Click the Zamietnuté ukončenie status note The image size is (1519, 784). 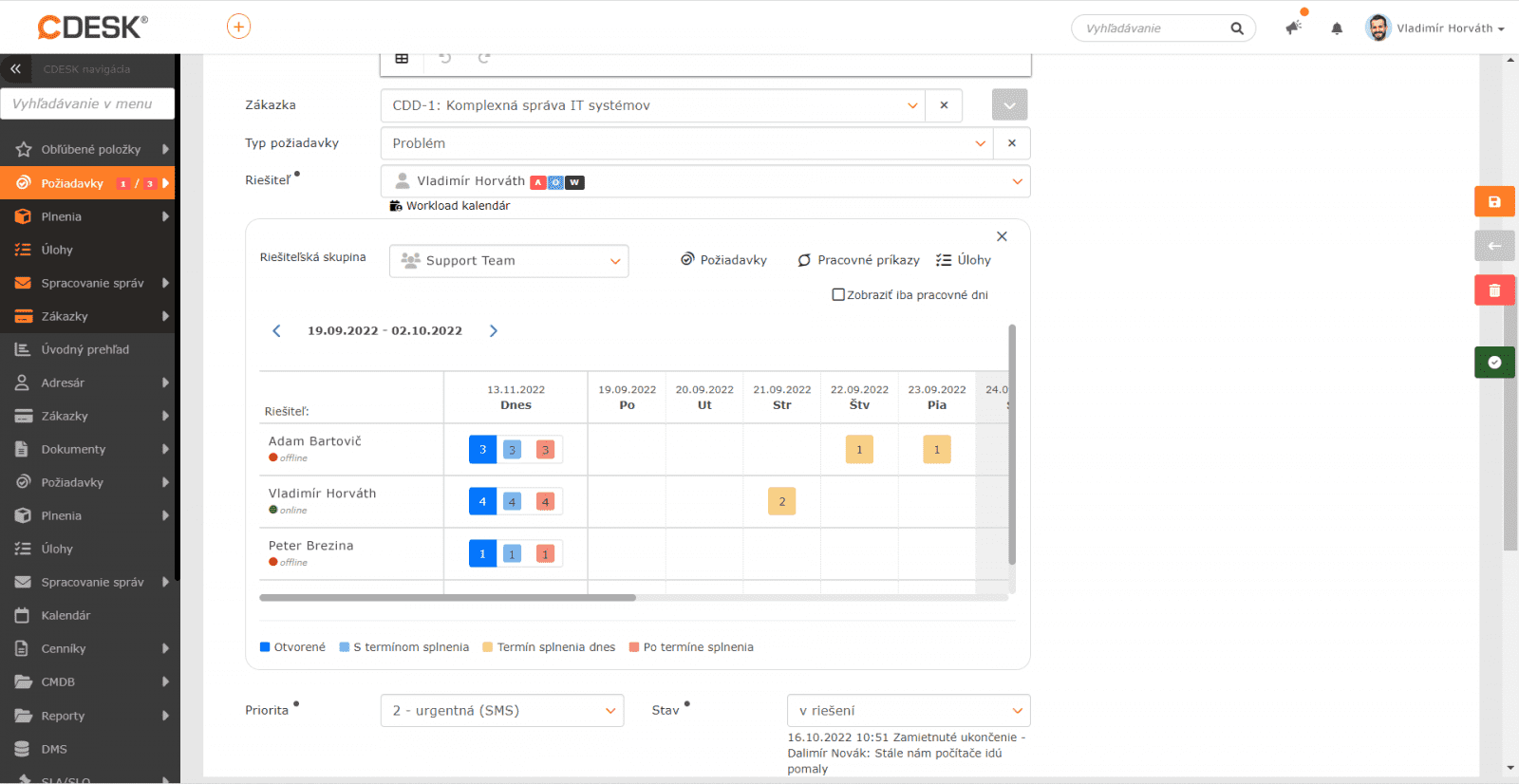[907, 754]
